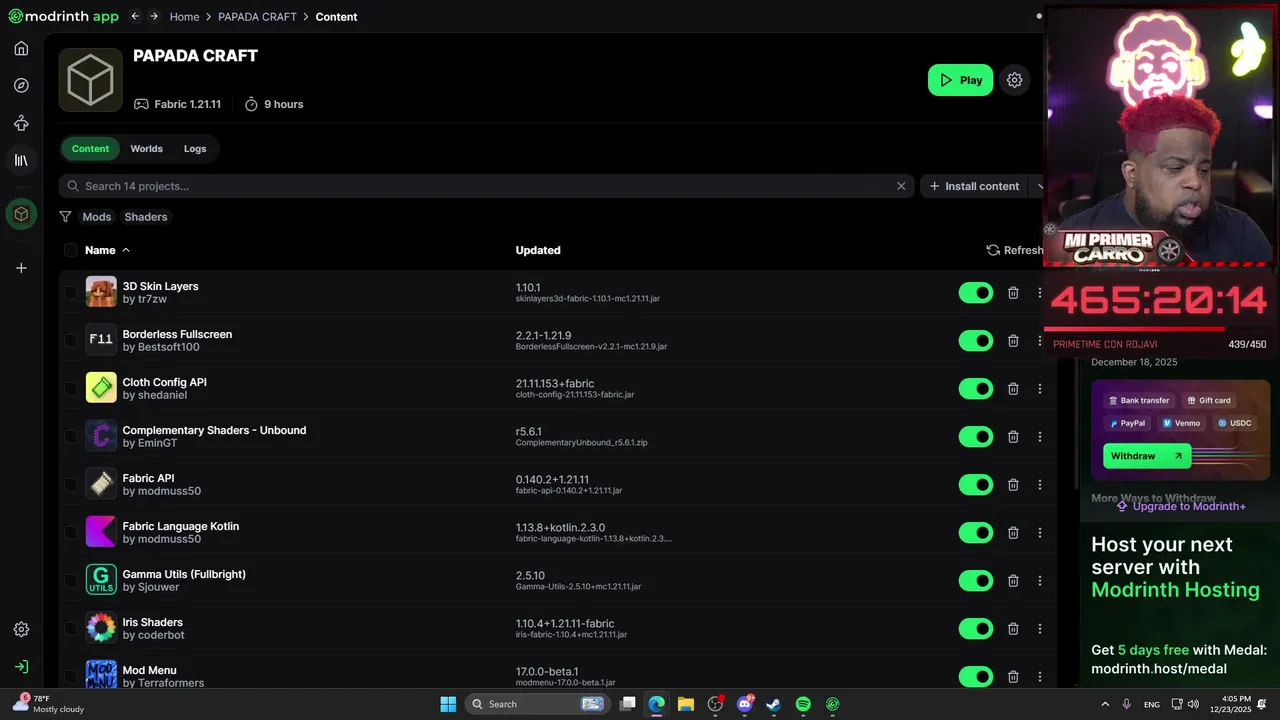Disable the Fabric Language Kotlin toggle
The width and height of the screenshot is (1280, 720).
coord(976,533)
